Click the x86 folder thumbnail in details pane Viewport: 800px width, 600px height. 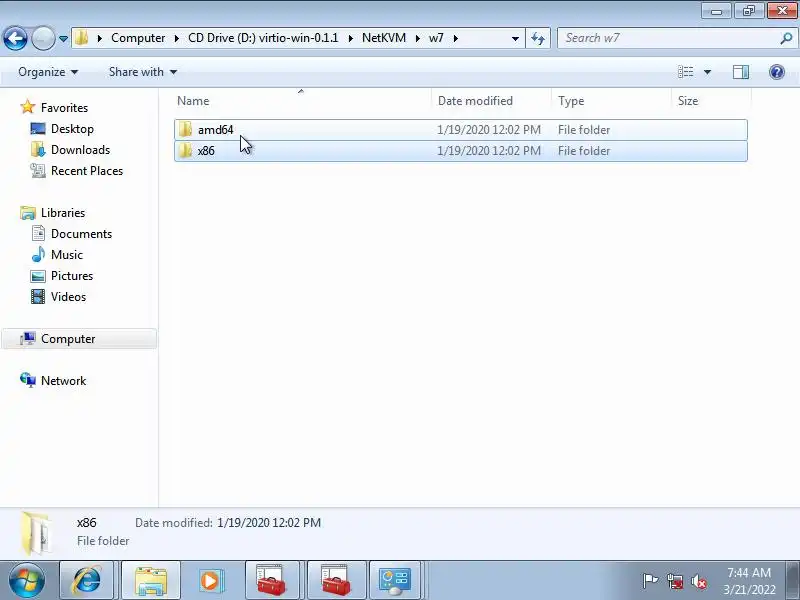[36, 533]
